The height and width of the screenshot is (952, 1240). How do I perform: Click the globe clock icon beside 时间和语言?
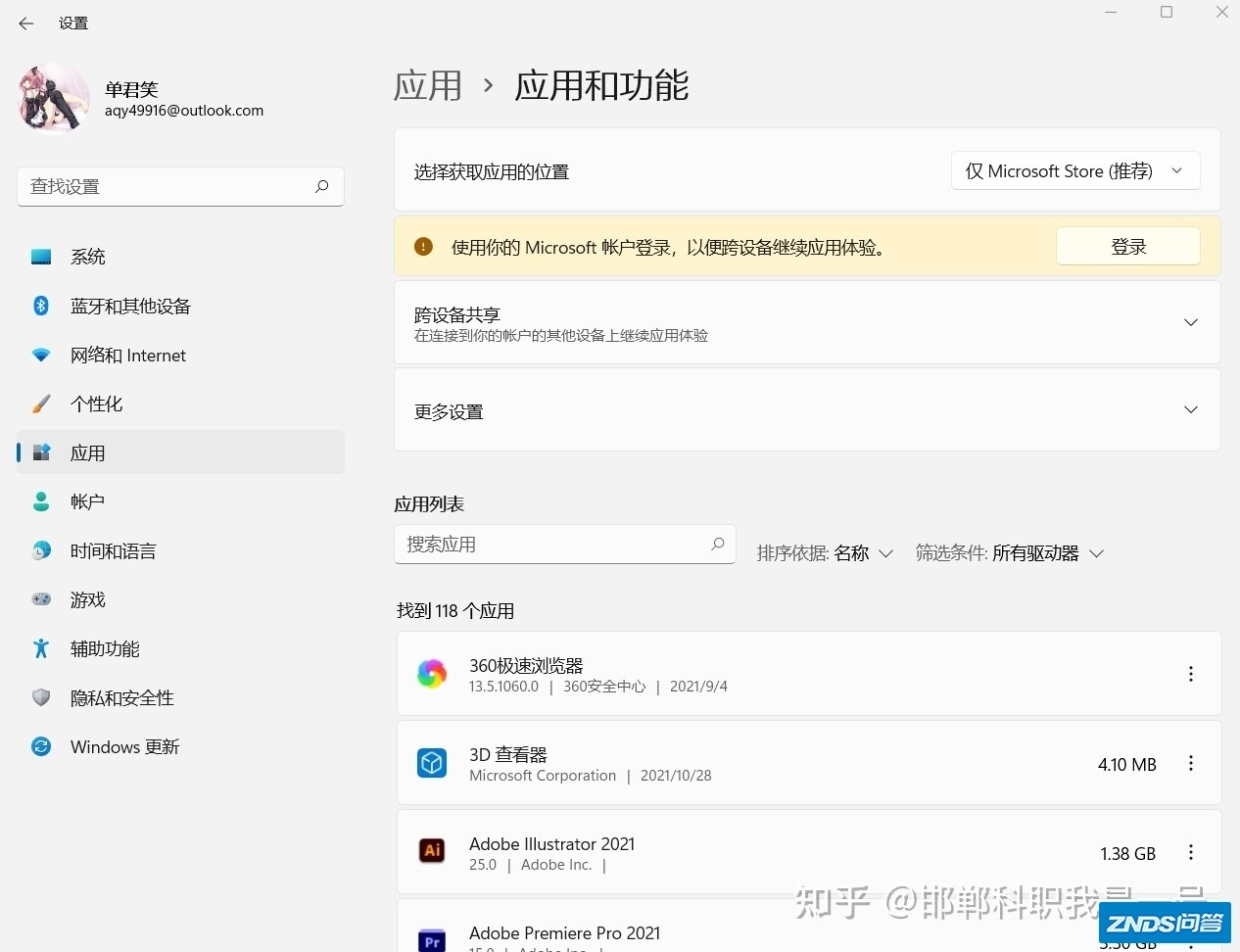pyautogui.click(x=41, y=550)
